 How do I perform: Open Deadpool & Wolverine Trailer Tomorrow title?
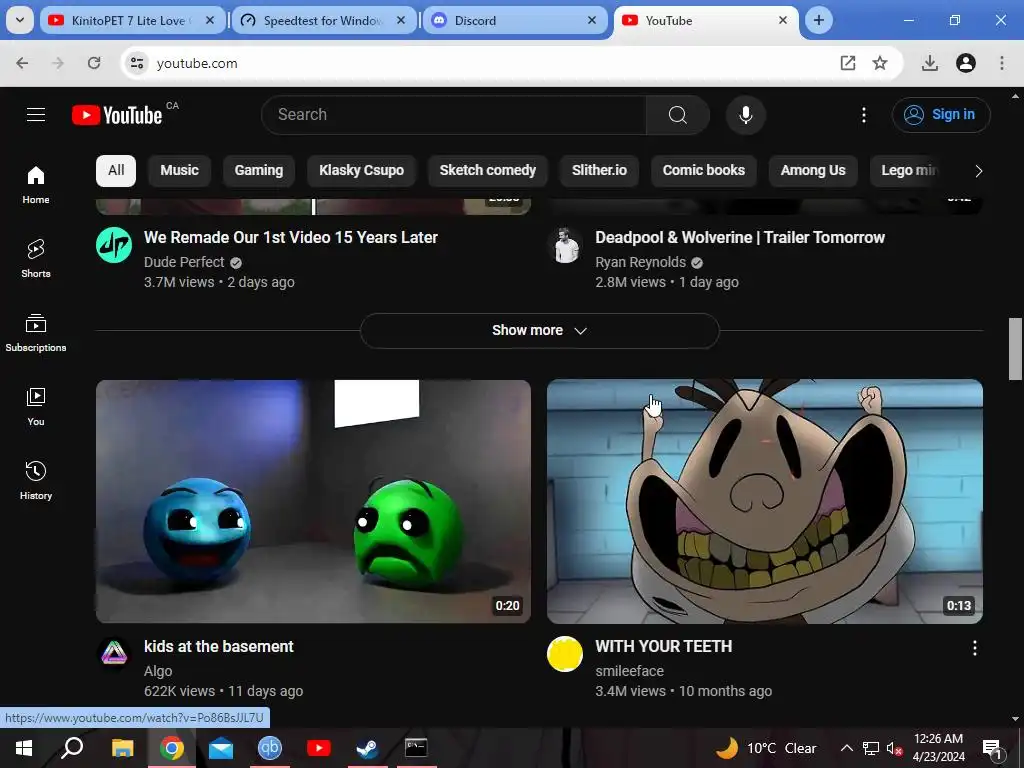point(740,237)
